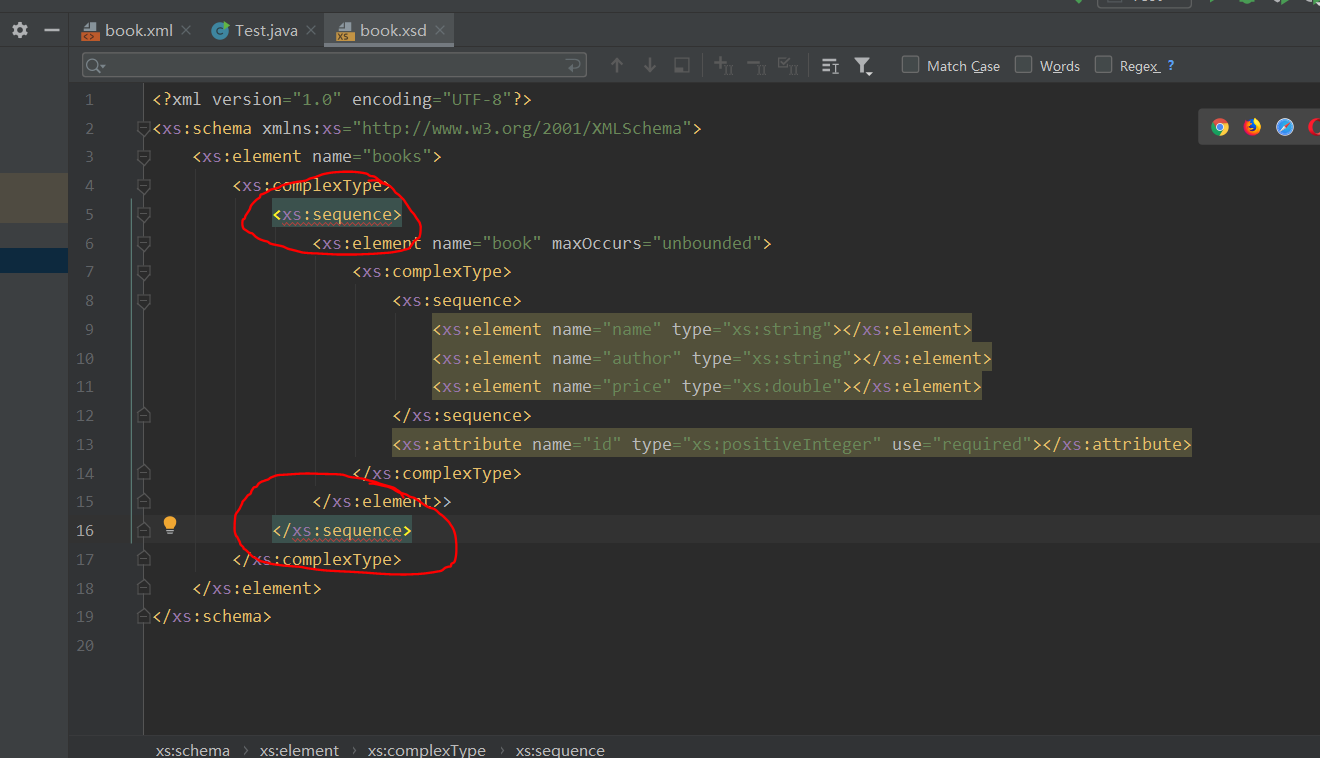Collapse complexType fold marker on line 4

143,186
